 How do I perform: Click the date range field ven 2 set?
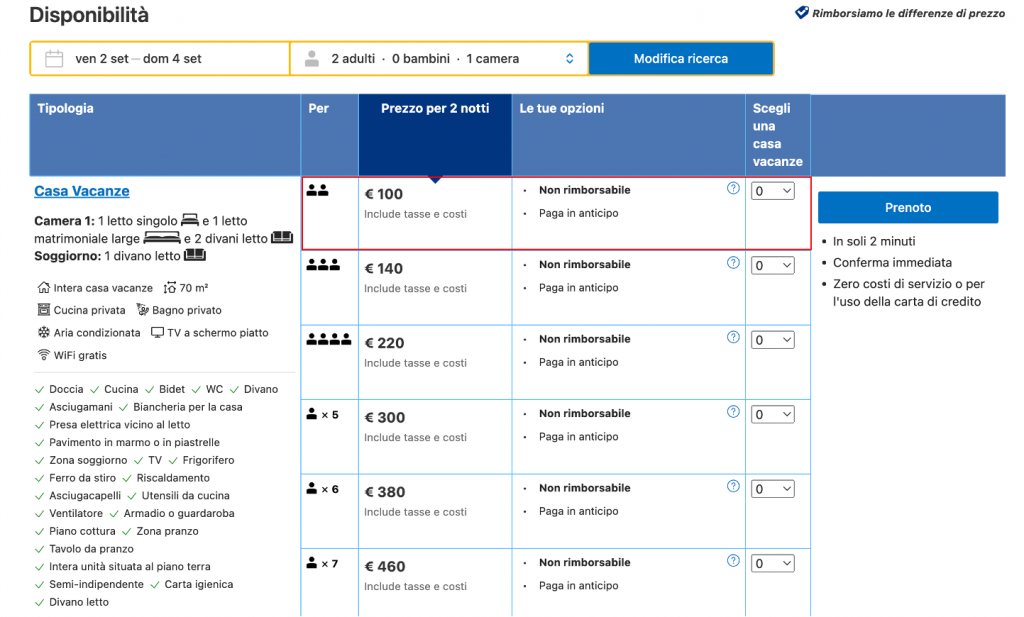(138, 59)
